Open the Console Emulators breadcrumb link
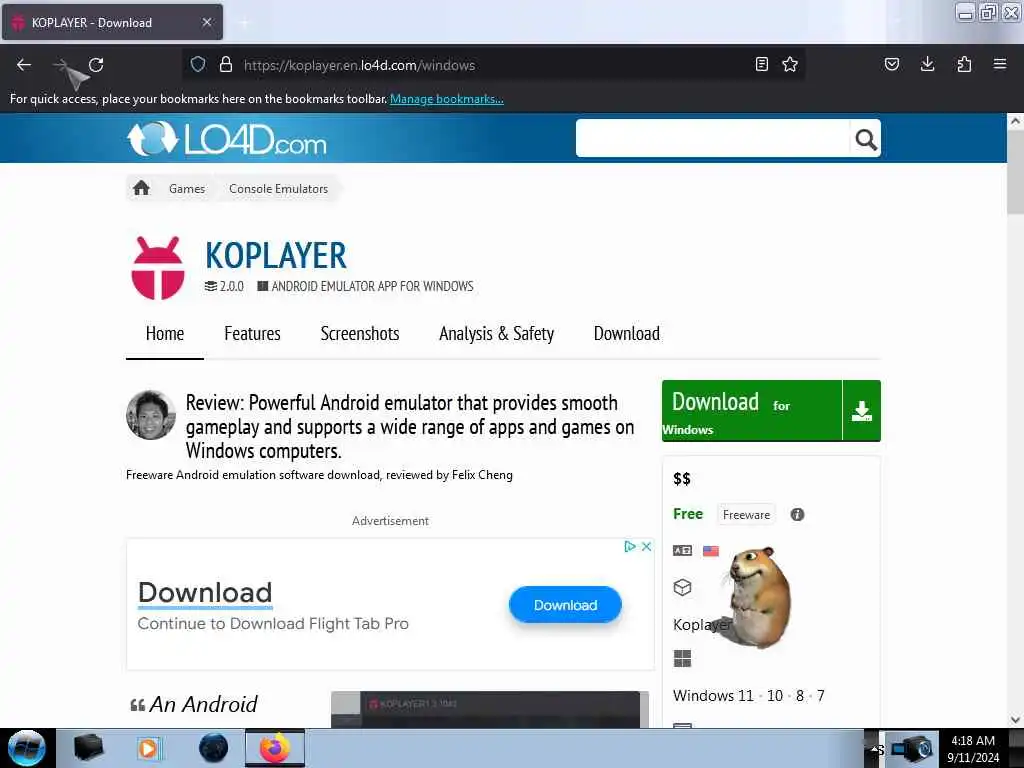Screen dimensions: 1024x768 point(278,189)
